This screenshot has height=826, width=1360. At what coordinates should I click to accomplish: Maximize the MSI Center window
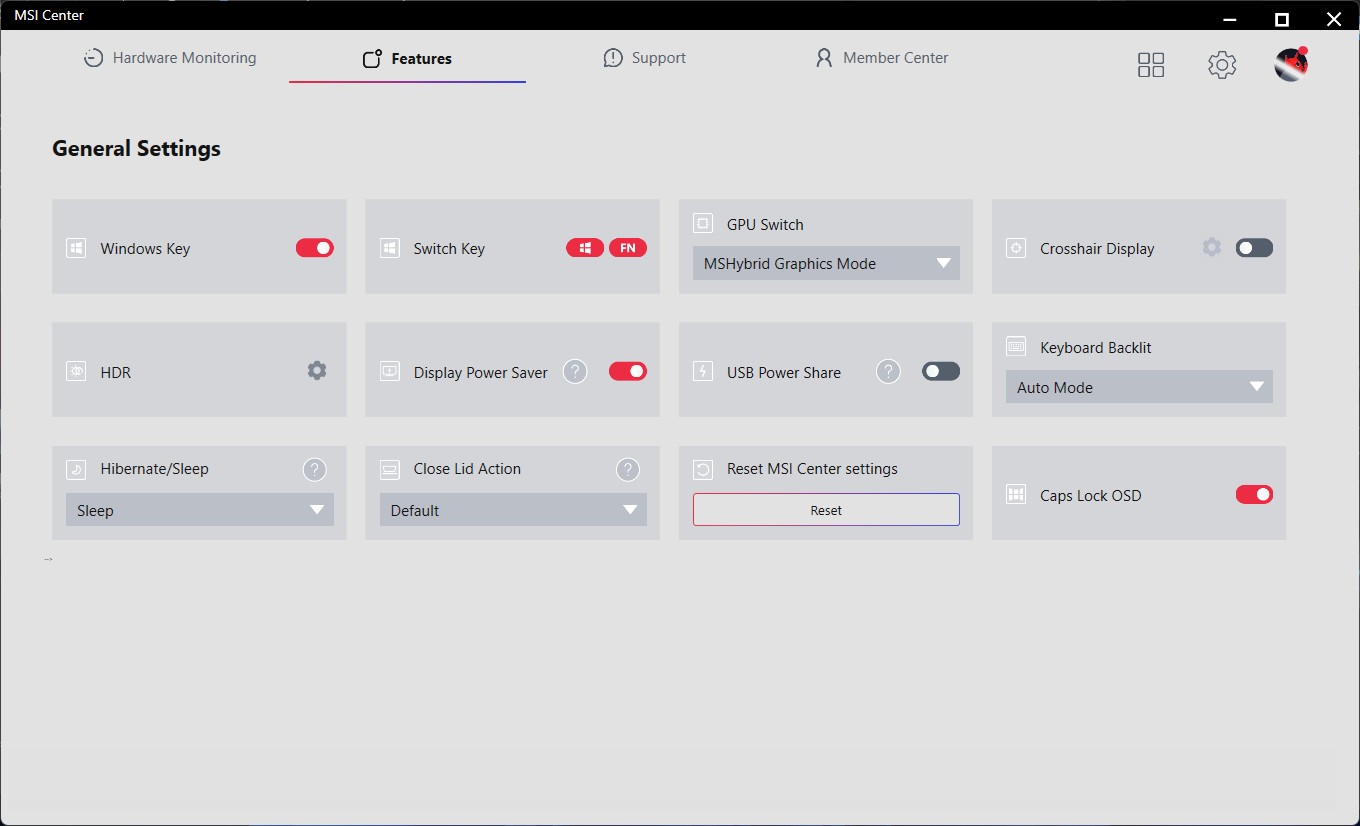point(1282,18)
